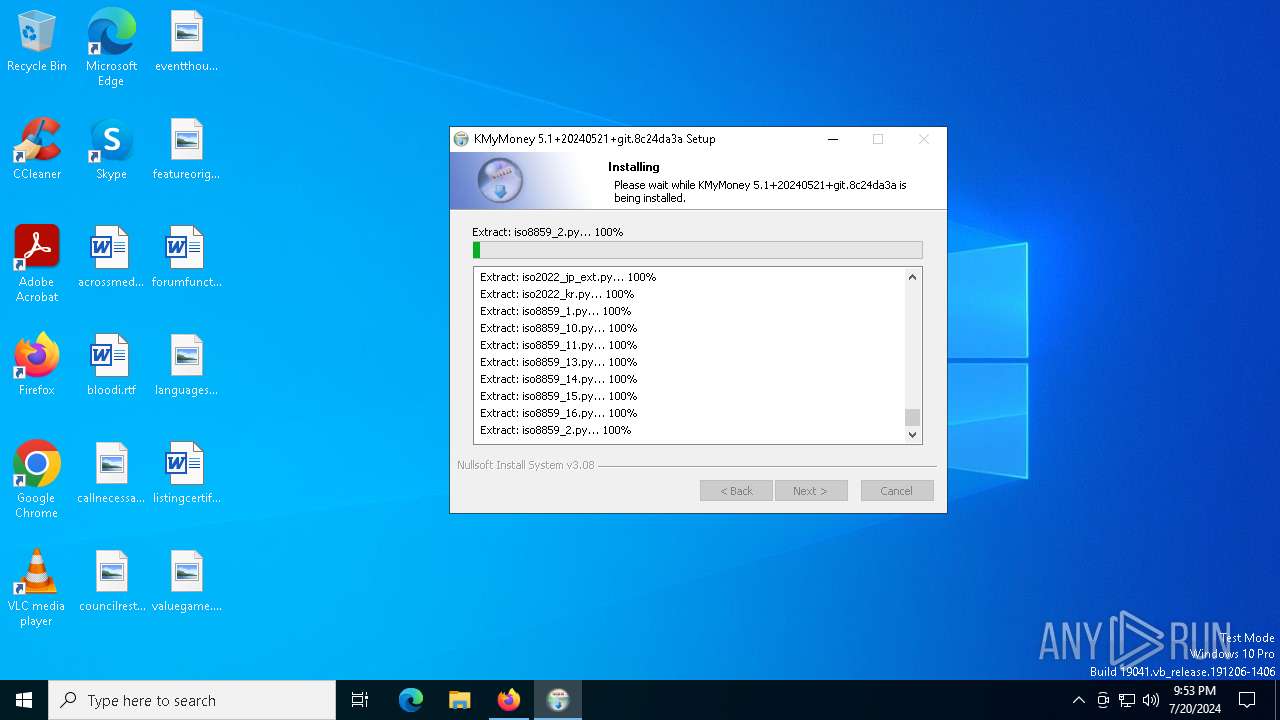
Task: Open VLC media player shortcut
Action: pos(37,588)
